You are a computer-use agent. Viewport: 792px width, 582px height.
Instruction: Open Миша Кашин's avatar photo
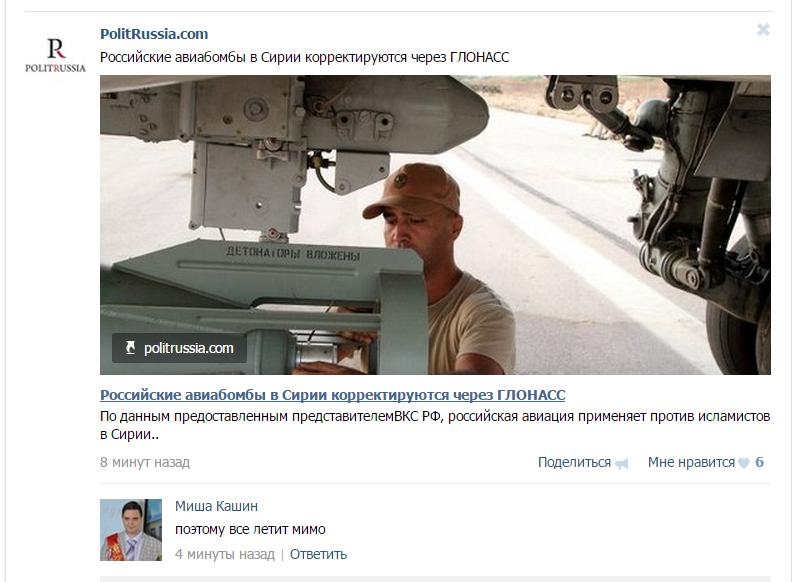click(131, 530)
